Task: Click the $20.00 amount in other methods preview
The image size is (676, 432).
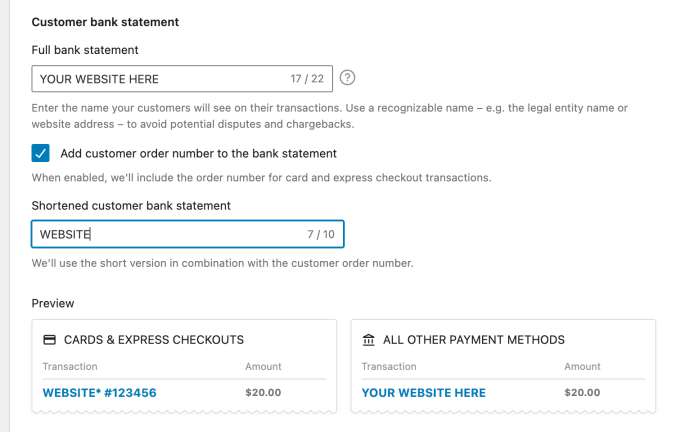Action: click(582, 392)
